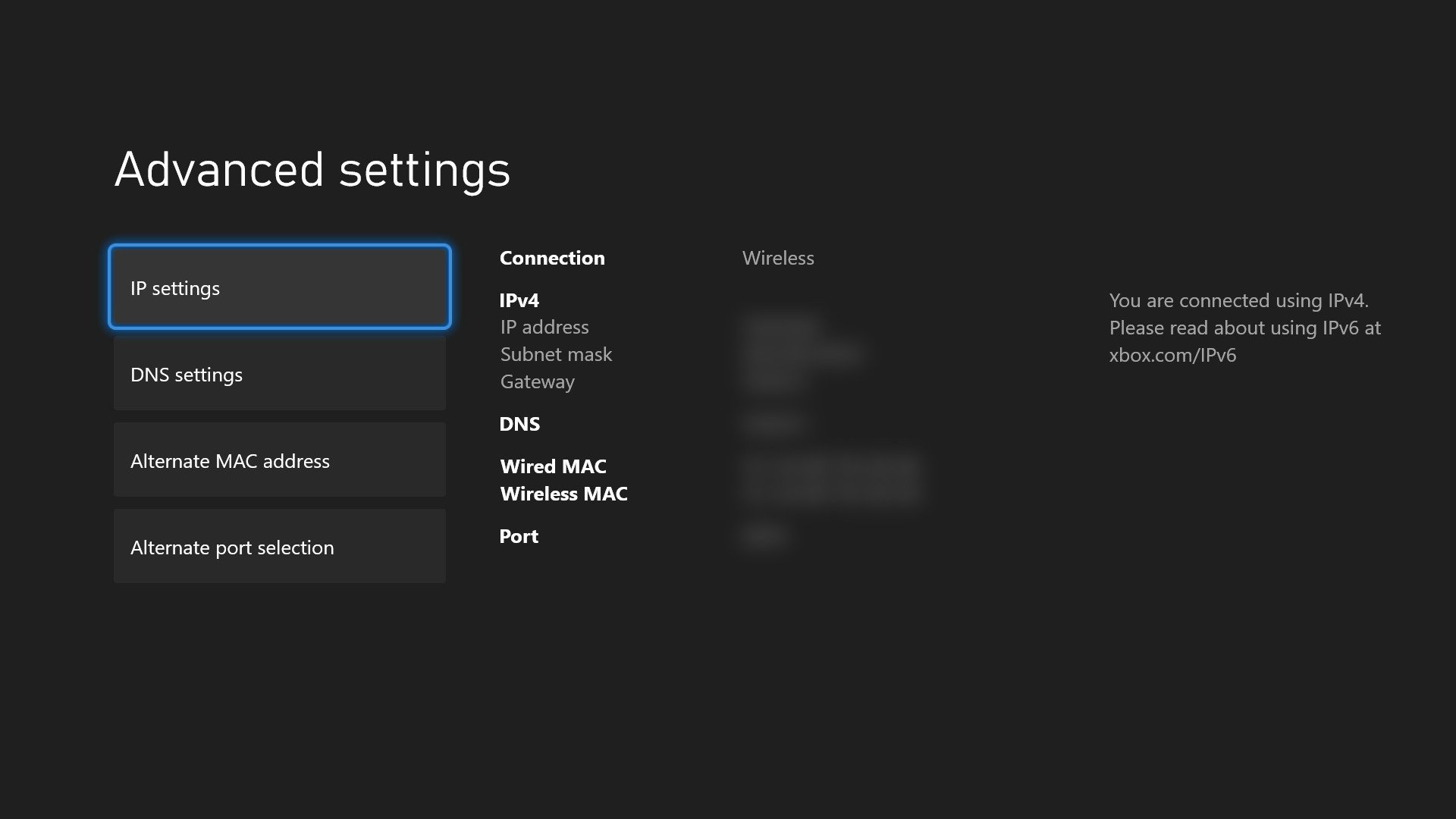Open Alternate MAC address settings
The width and height of the screenshot is (1456, 819).
[279, 460]
